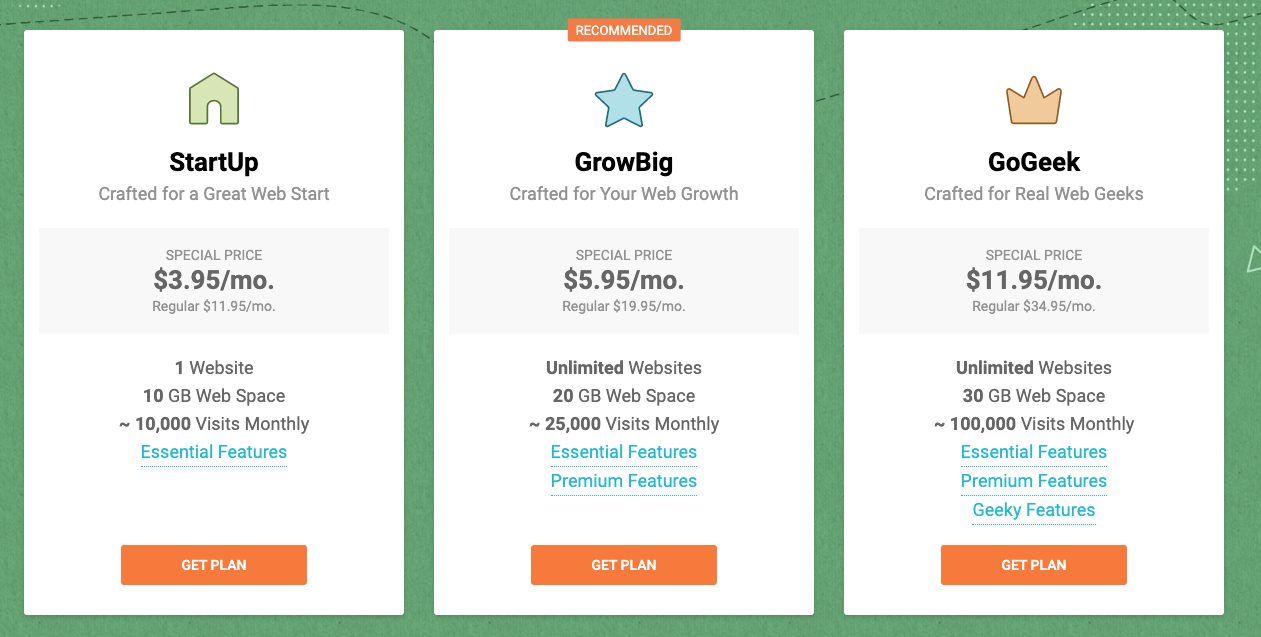Select the GoGeek plan title heading
1261x637 pixels.
tap(1033, 161)
